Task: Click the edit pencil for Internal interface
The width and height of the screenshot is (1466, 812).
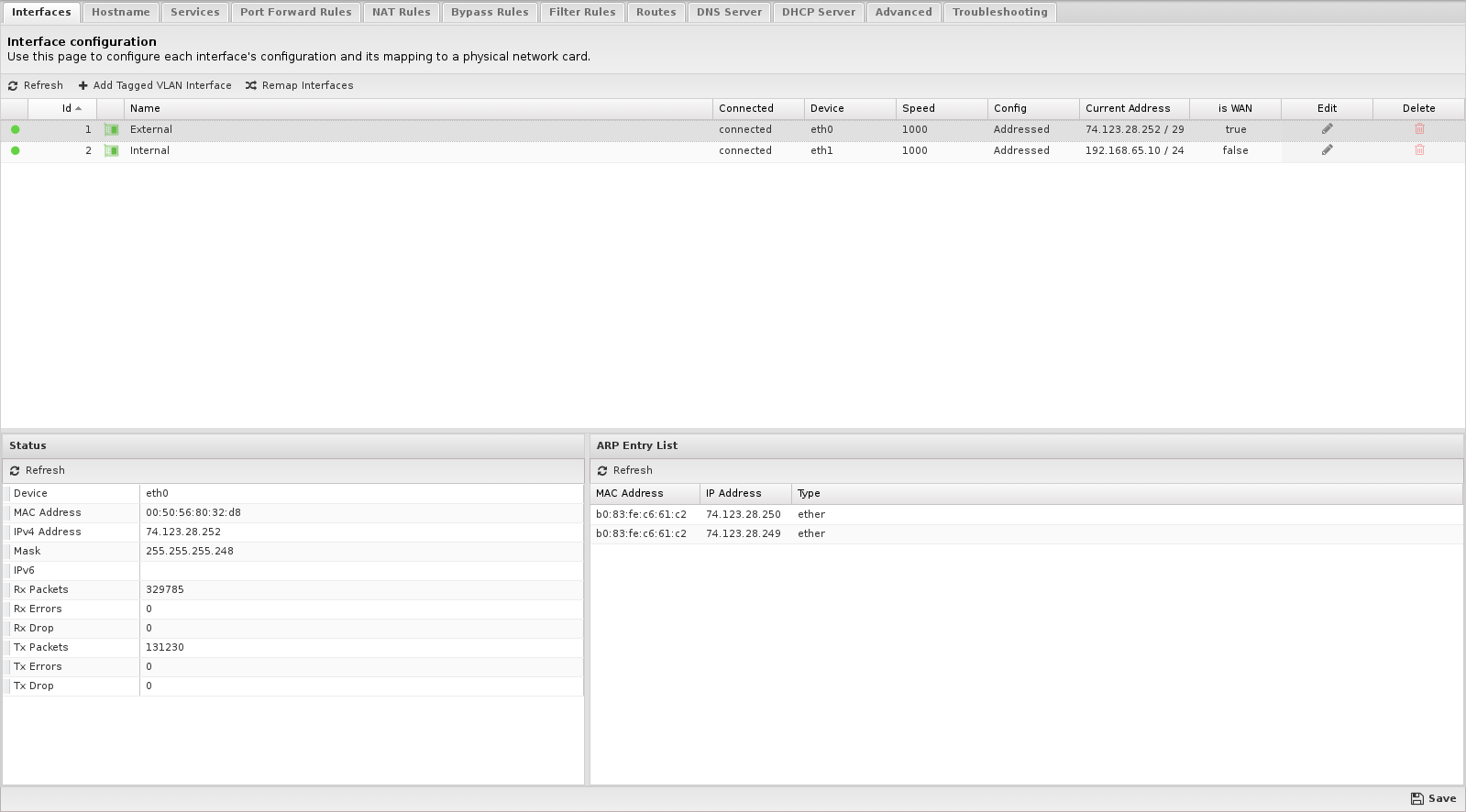Action: (x=1327, y=150)
